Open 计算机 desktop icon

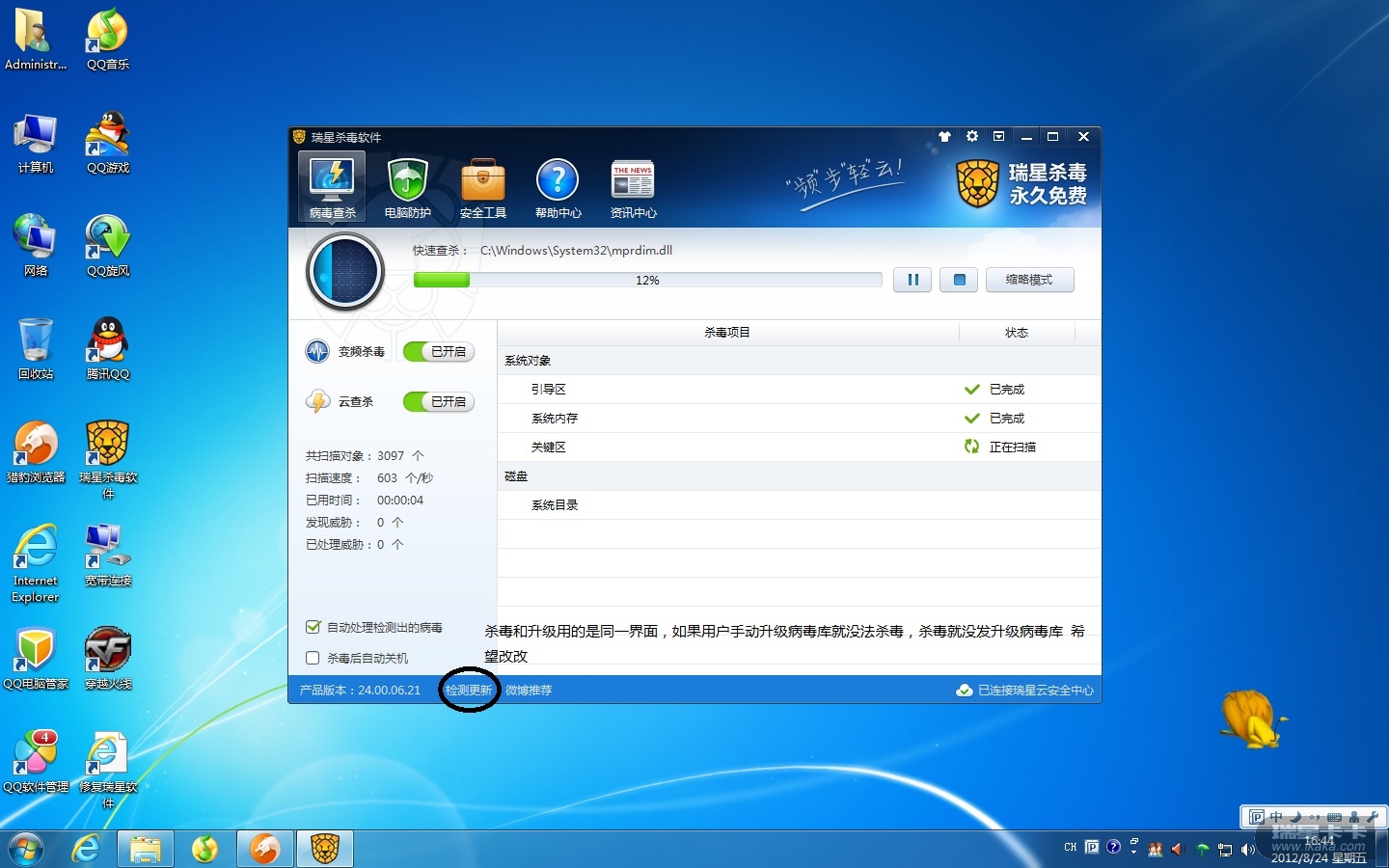point(36,143)
